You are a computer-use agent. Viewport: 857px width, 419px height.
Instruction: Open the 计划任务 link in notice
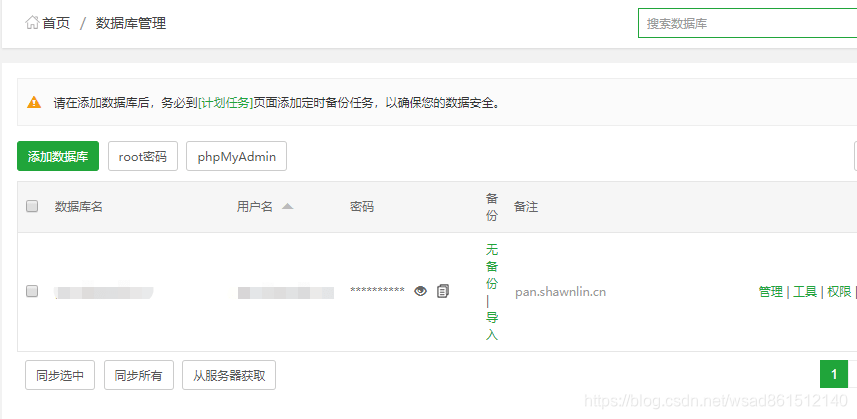tap(226, 103)
